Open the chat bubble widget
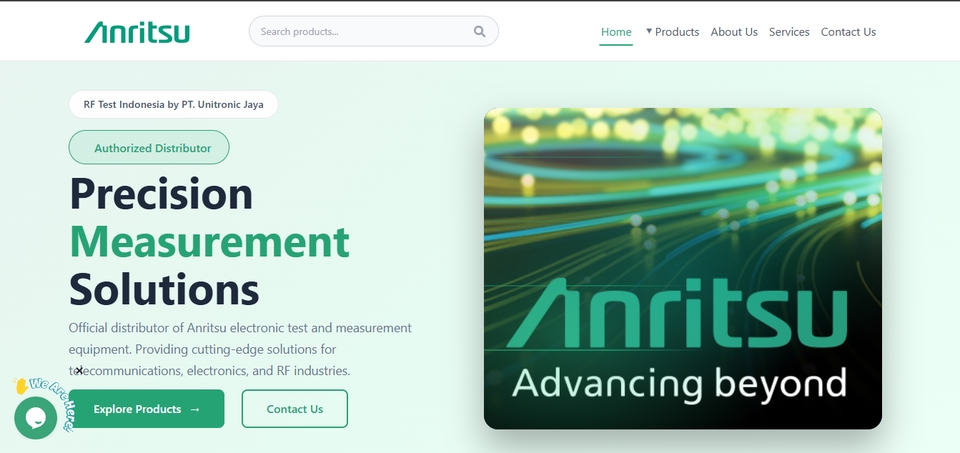This screenshot has height=453, width=960. 36,417
